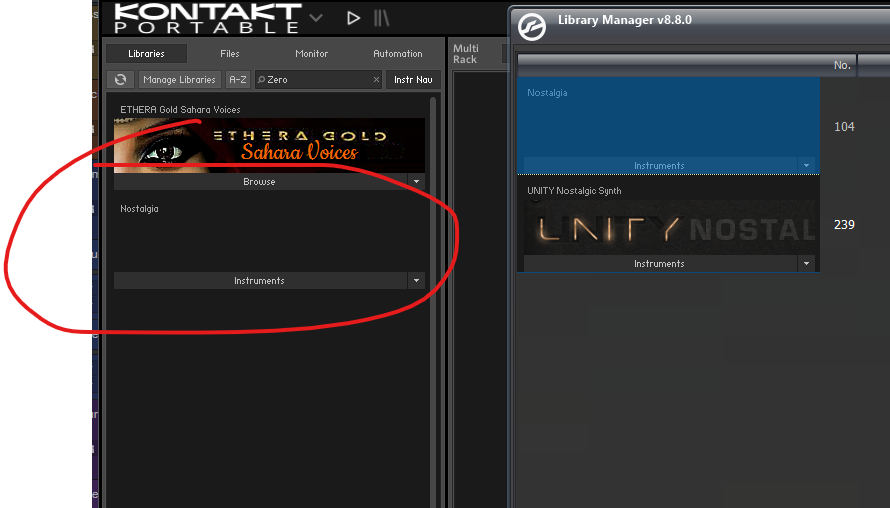Select UNITY Nostalgic Synth title in Library Manager
The width and height of the screenshot is (890, 508).
click(x=574, y=191)
